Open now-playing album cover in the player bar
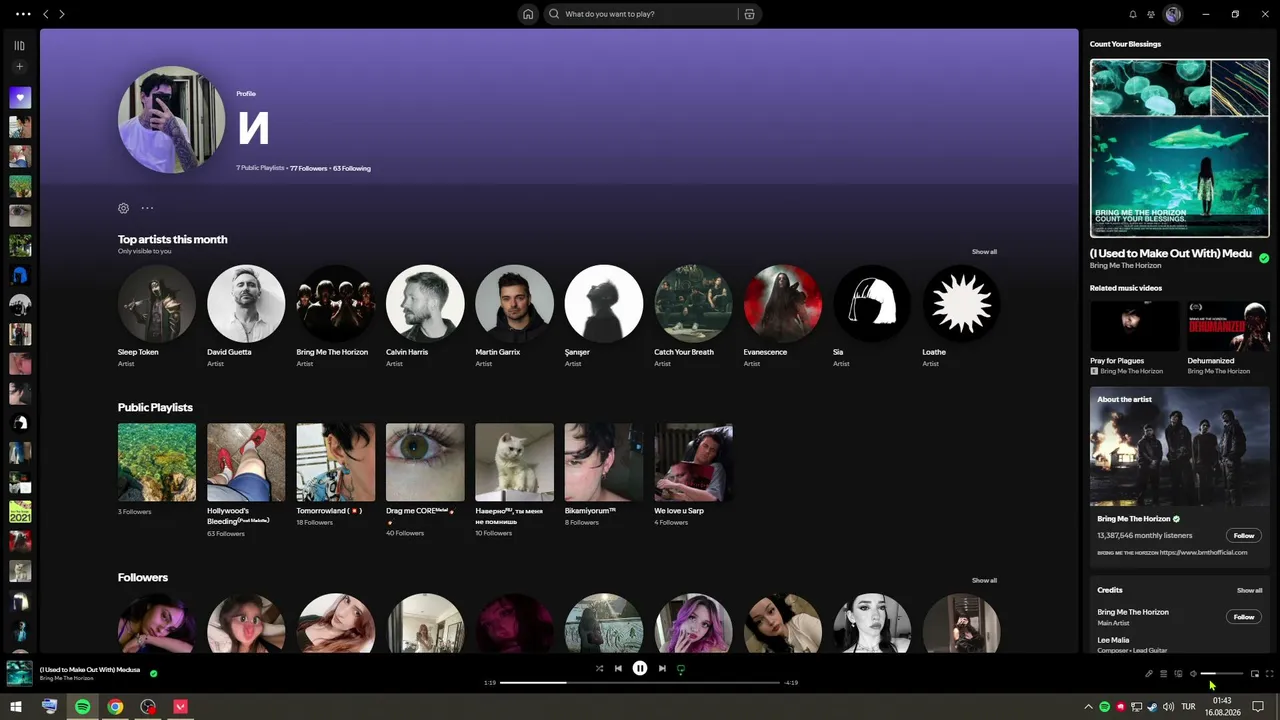The width and height of the screenshot is (1280, 720). click(x=19, y=673)
